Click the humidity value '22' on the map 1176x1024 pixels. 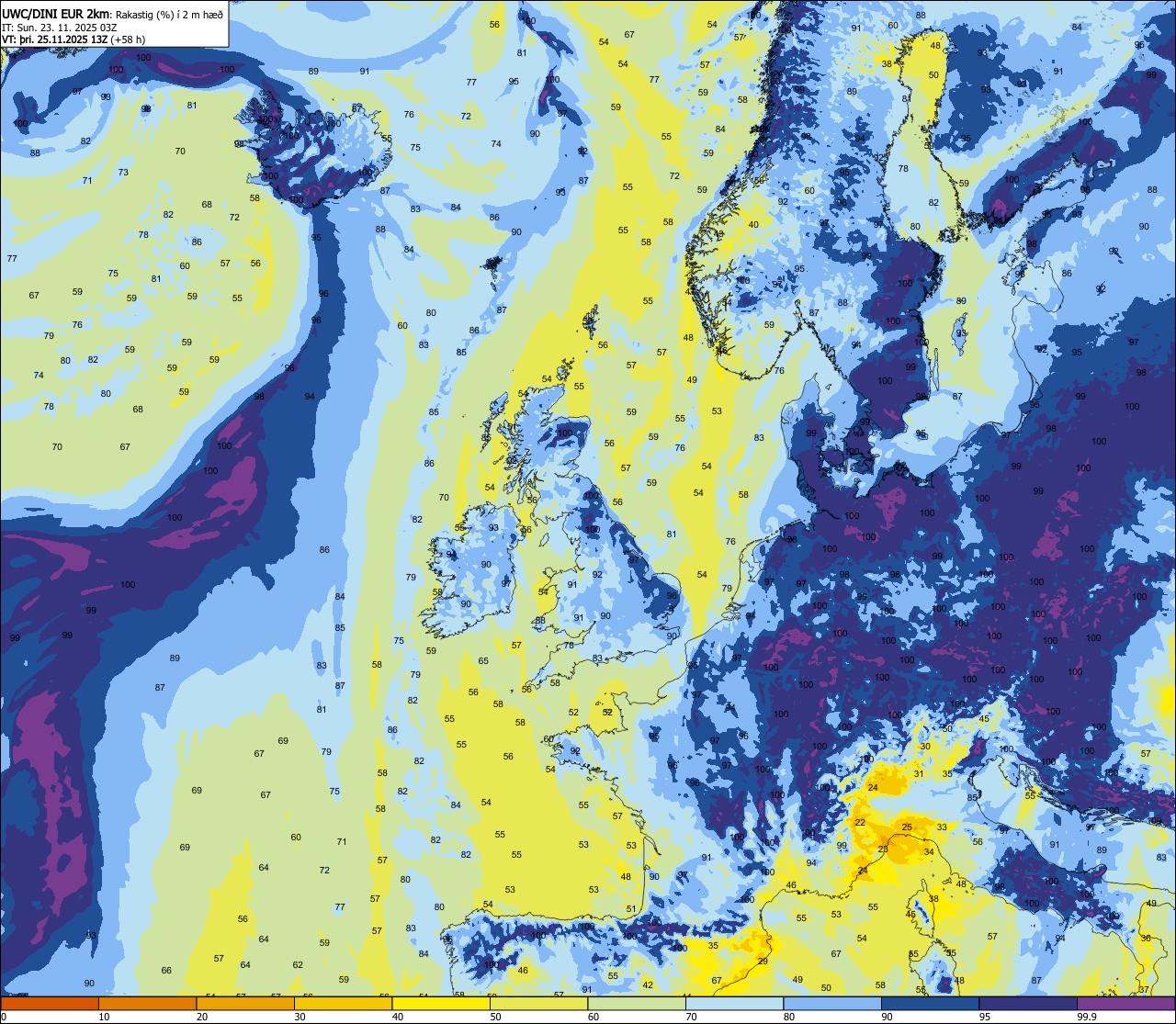pos(860,822)
